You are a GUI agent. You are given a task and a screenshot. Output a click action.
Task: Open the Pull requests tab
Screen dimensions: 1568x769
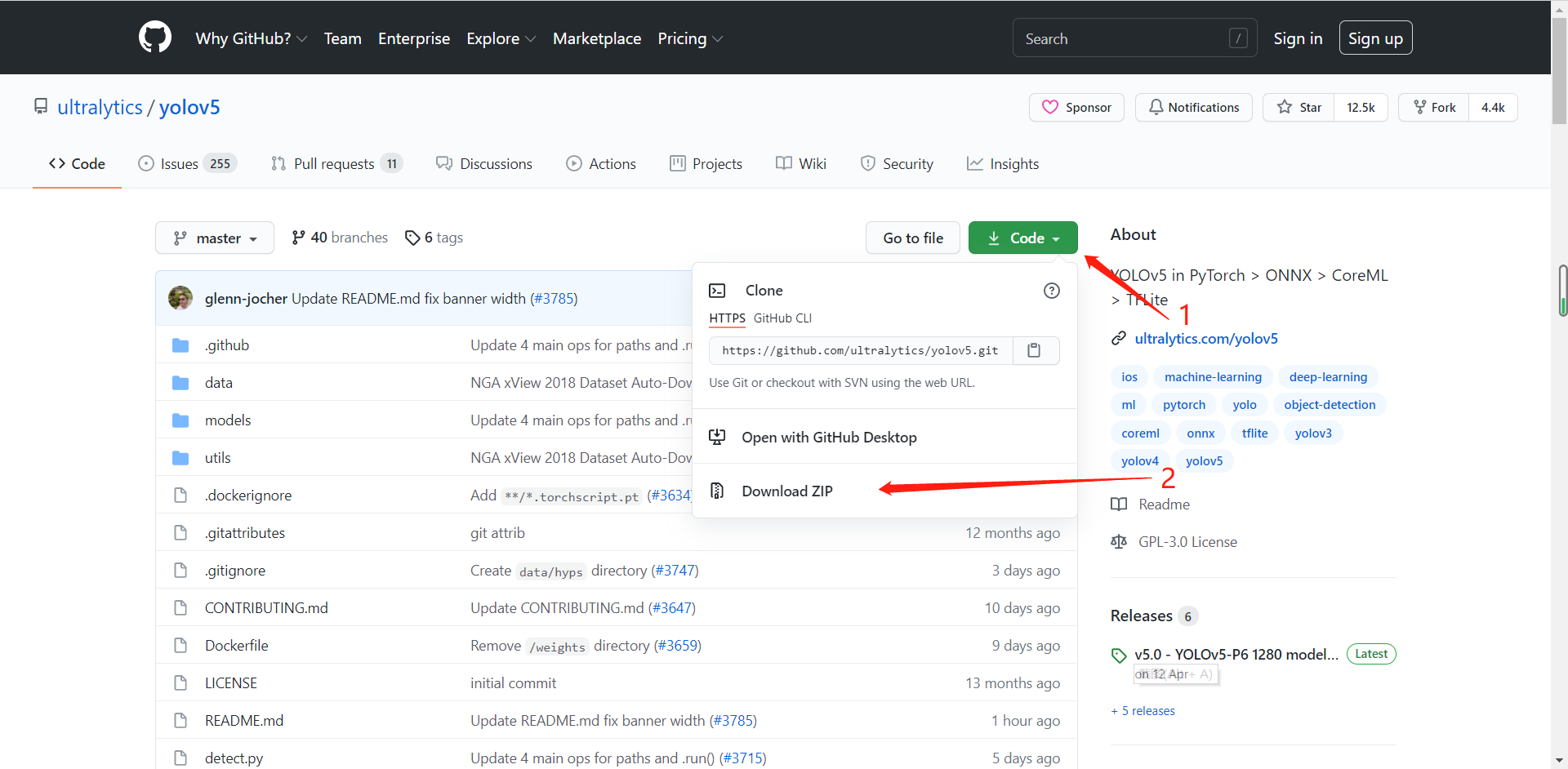[x=336, y=164]
